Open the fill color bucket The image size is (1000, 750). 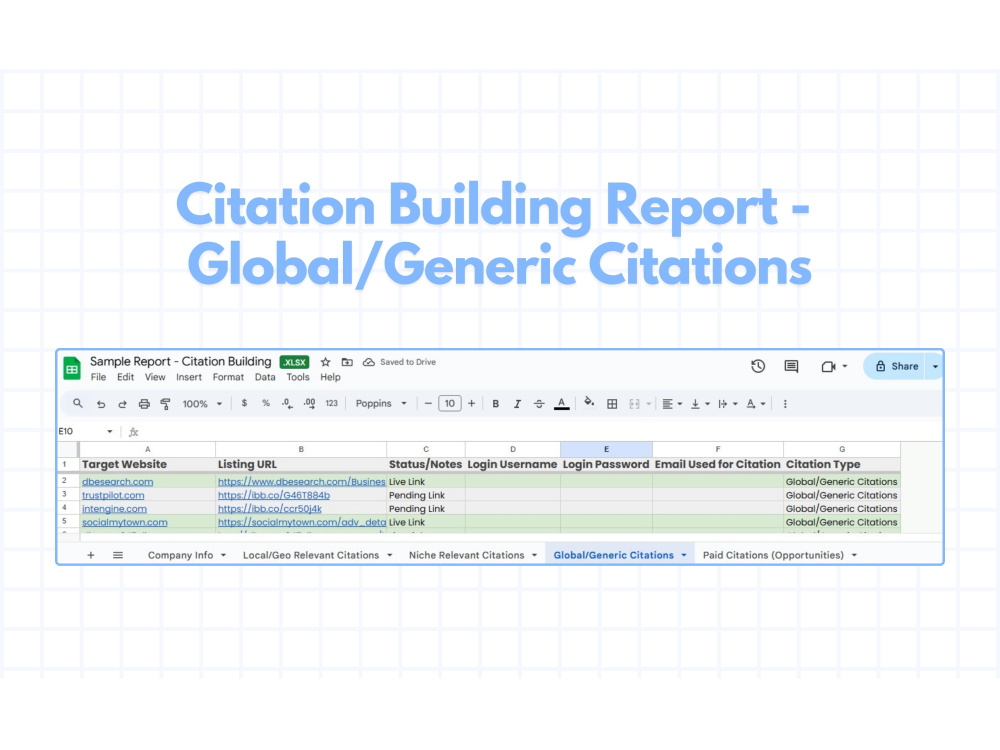coord(589,402)
